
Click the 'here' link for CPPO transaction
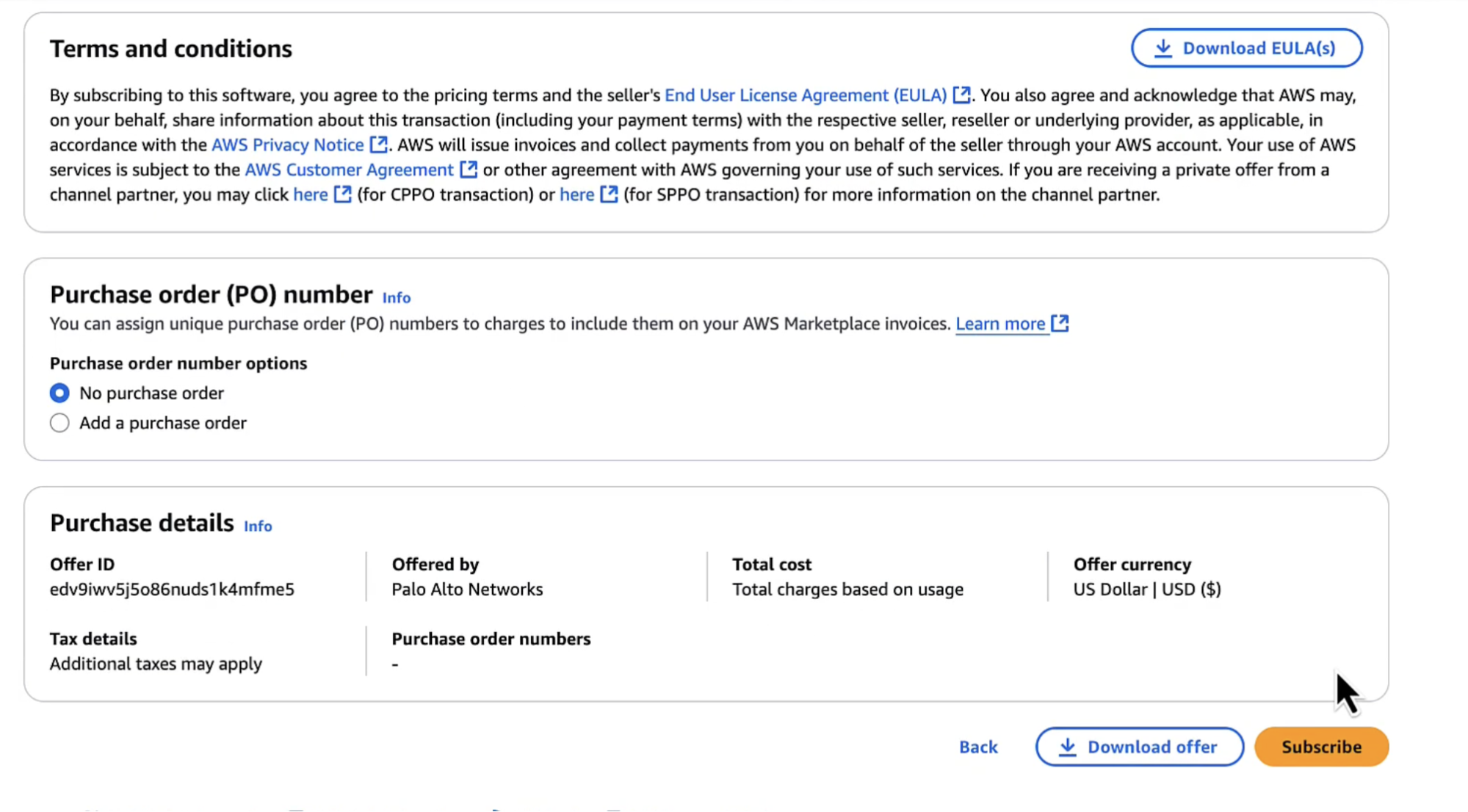click(x=311, y=195)
